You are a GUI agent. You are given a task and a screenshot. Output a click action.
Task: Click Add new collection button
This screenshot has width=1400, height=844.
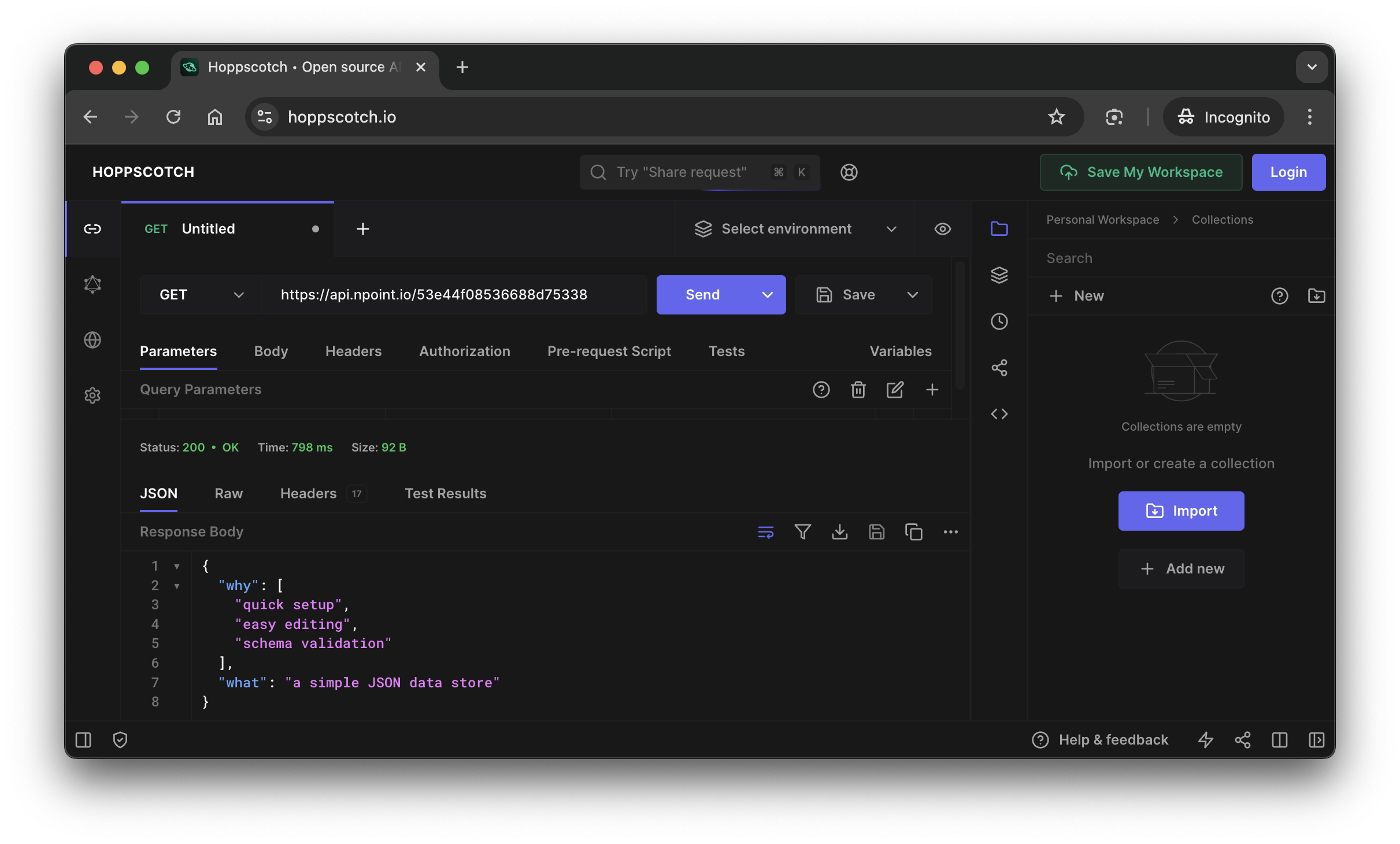1181,569
